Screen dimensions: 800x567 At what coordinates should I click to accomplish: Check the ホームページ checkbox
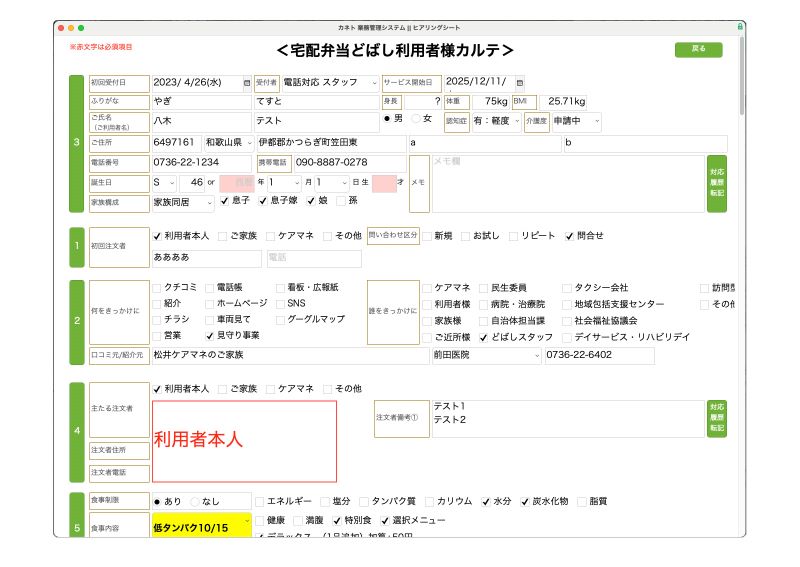209,304
